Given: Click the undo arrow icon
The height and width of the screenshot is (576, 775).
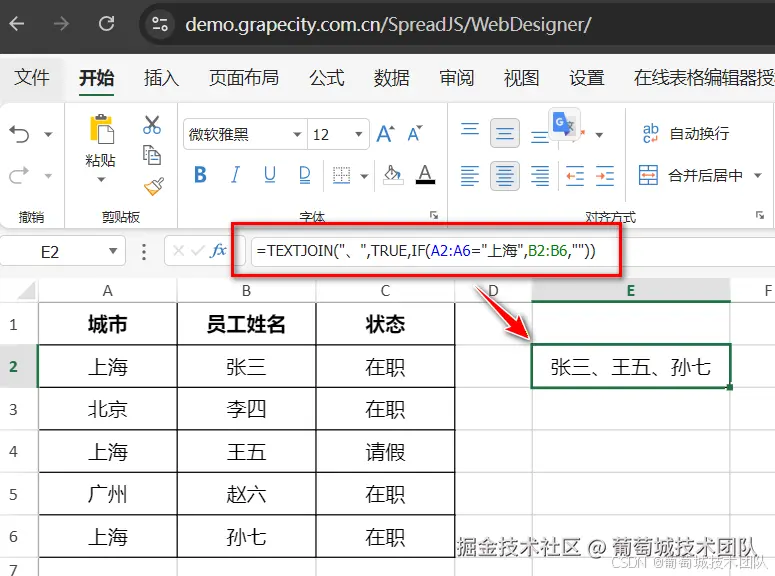Looking at the screenshot, I should 20,133.
